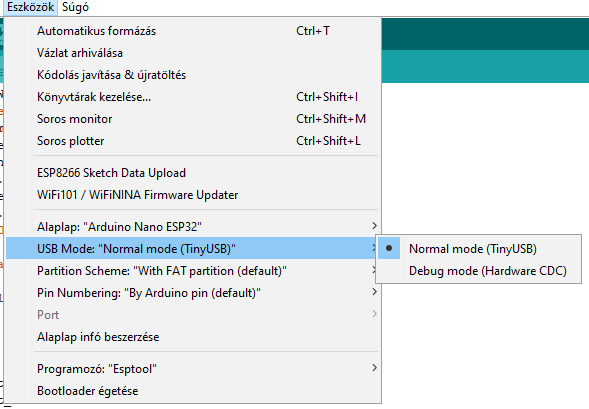Open Soros plotter

pyautogui.click(x=192, y=141)
